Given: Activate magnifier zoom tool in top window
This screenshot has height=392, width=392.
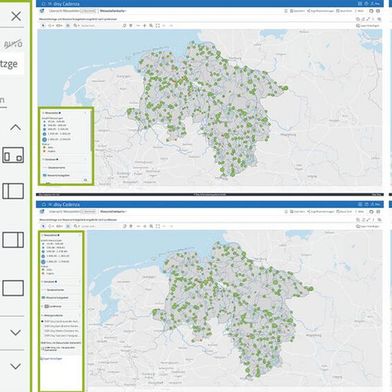Looking at the screenshot, I should (x=151, y=25).
